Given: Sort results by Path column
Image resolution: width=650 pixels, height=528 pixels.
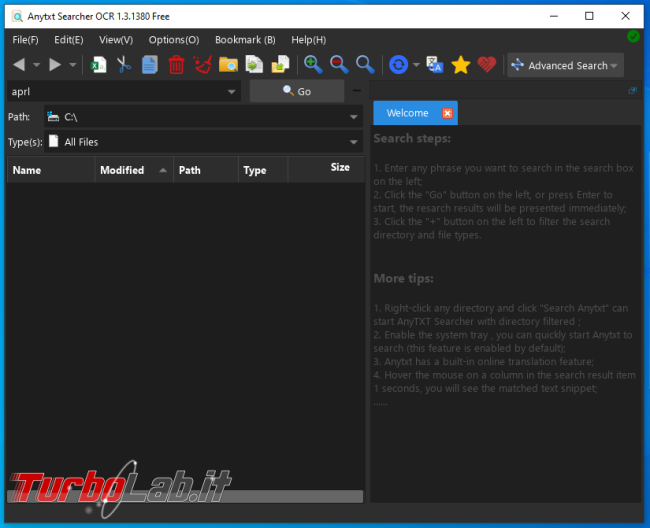Looking at the screenshot, I should tap(206, 170).
